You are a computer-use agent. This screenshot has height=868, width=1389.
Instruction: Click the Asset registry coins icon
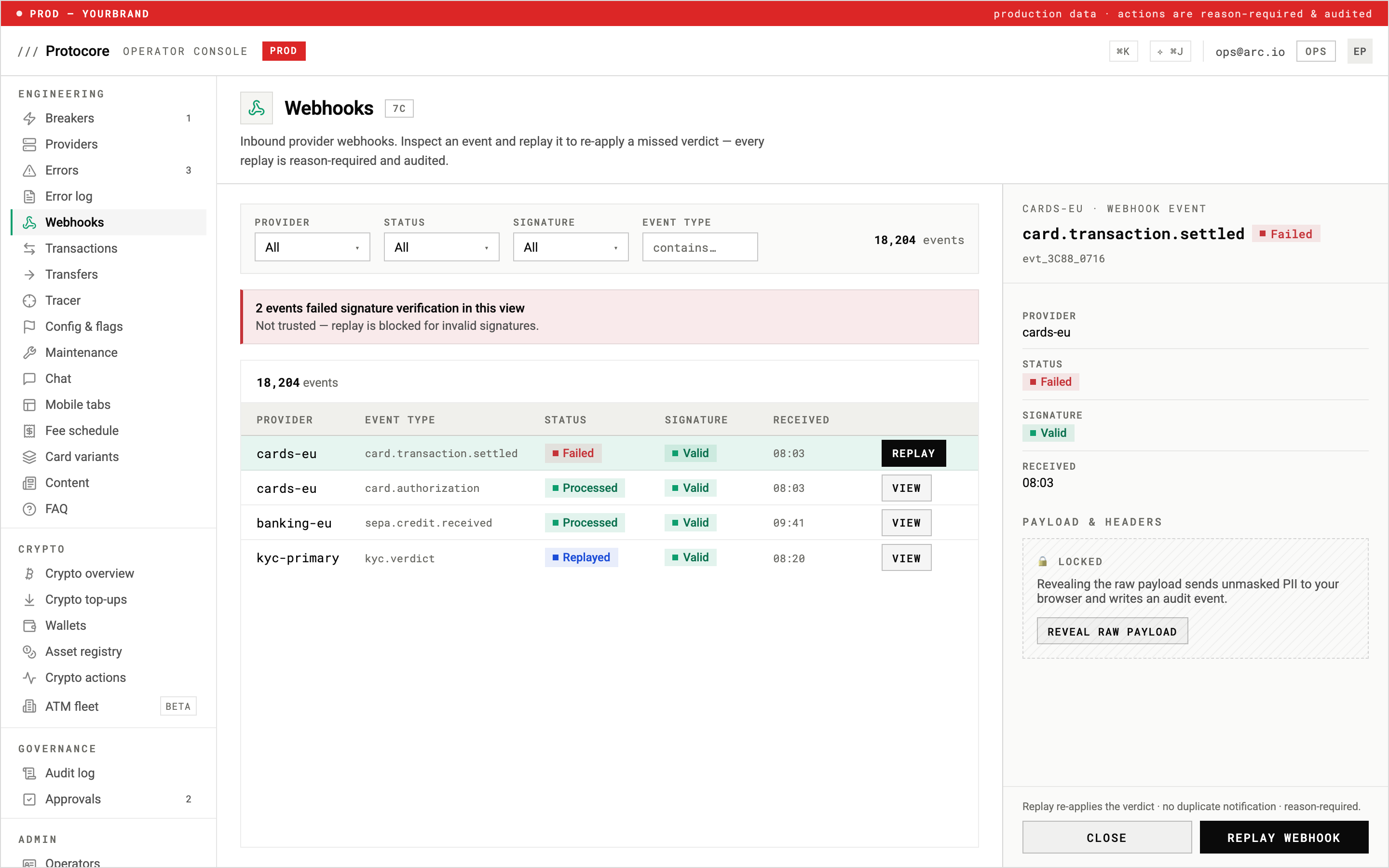pos(29,651)
